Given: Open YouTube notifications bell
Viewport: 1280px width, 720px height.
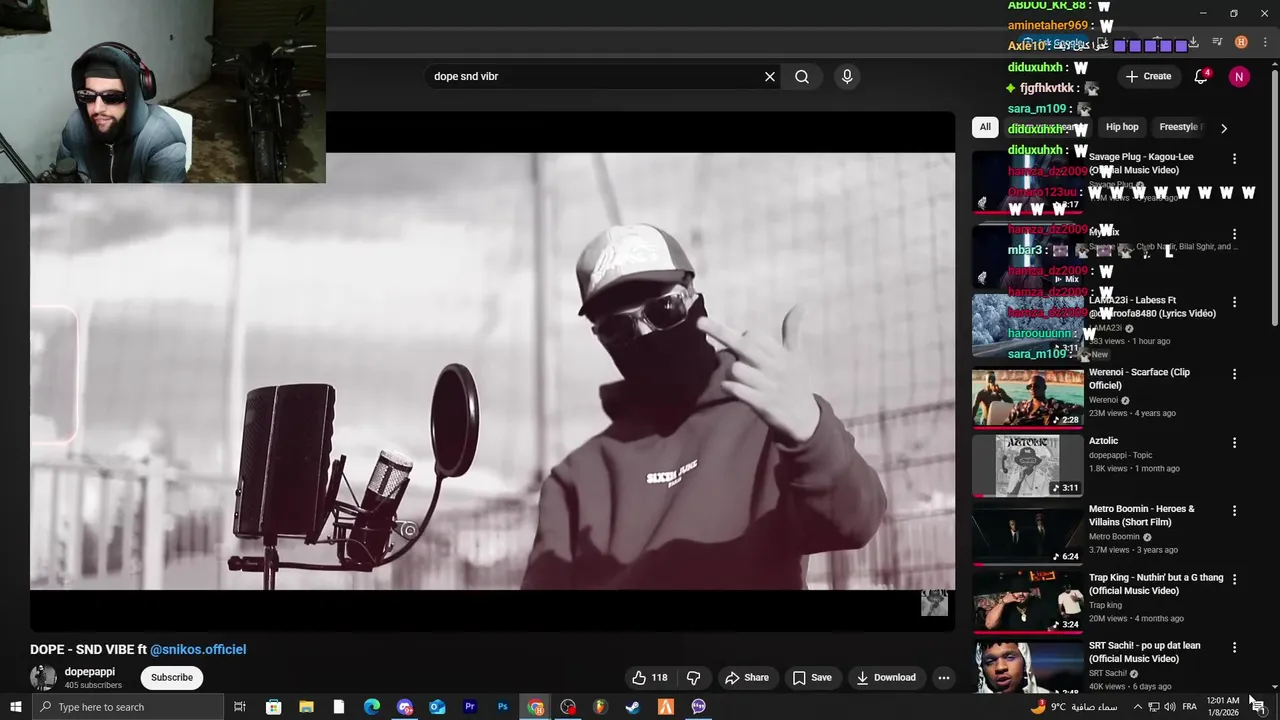Looking at the screenshot, I should pos(1201,76).
